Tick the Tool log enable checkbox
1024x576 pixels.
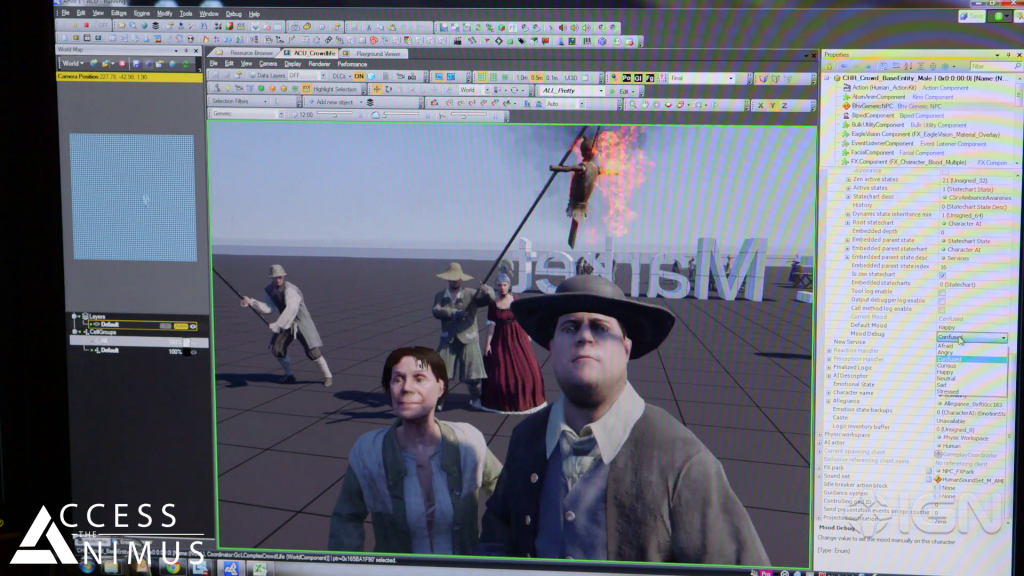click(x=942, y=292)
